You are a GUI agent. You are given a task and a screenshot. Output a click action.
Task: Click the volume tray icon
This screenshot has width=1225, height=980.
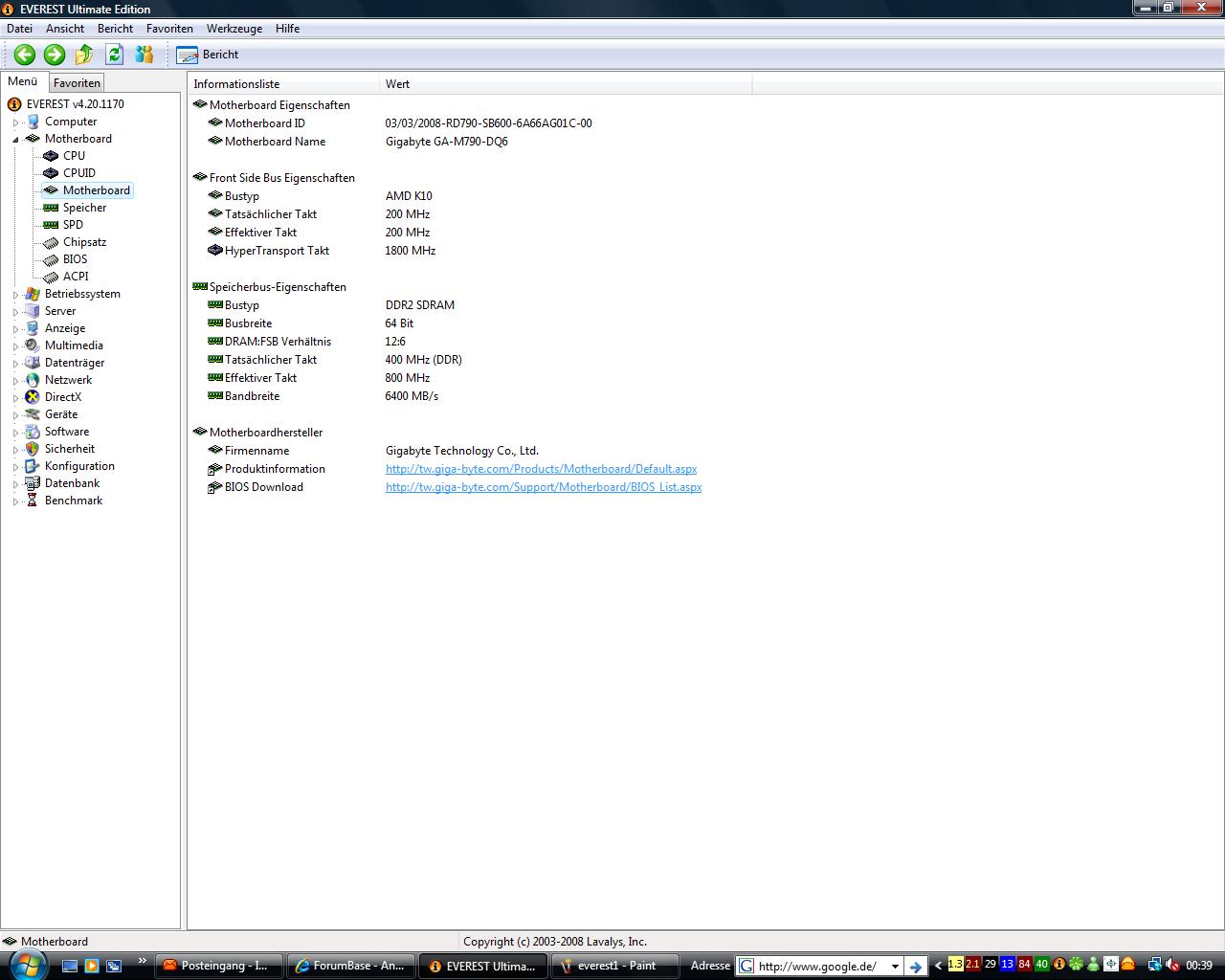[x=1172, y=965]
